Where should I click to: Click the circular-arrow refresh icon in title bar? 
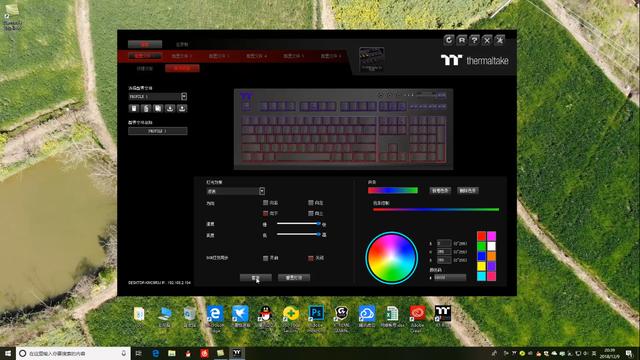pyautogui.click(x=449, y=40)
